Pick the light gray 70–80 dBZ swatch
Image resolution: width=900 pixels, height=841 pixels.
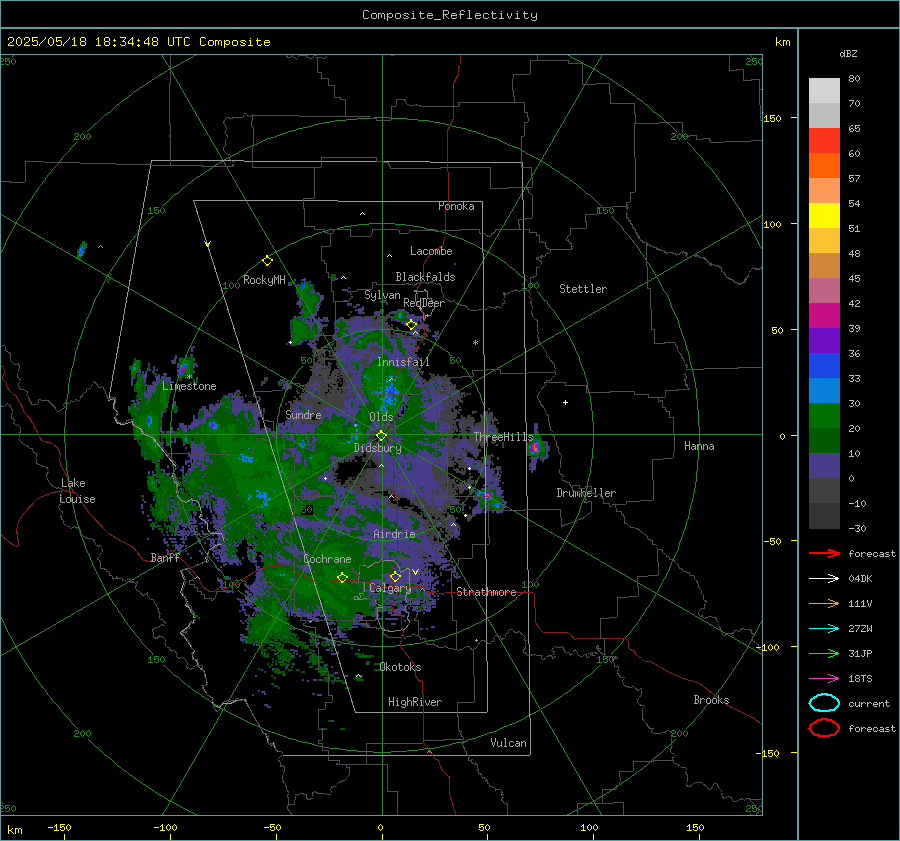tap(824, 91)
